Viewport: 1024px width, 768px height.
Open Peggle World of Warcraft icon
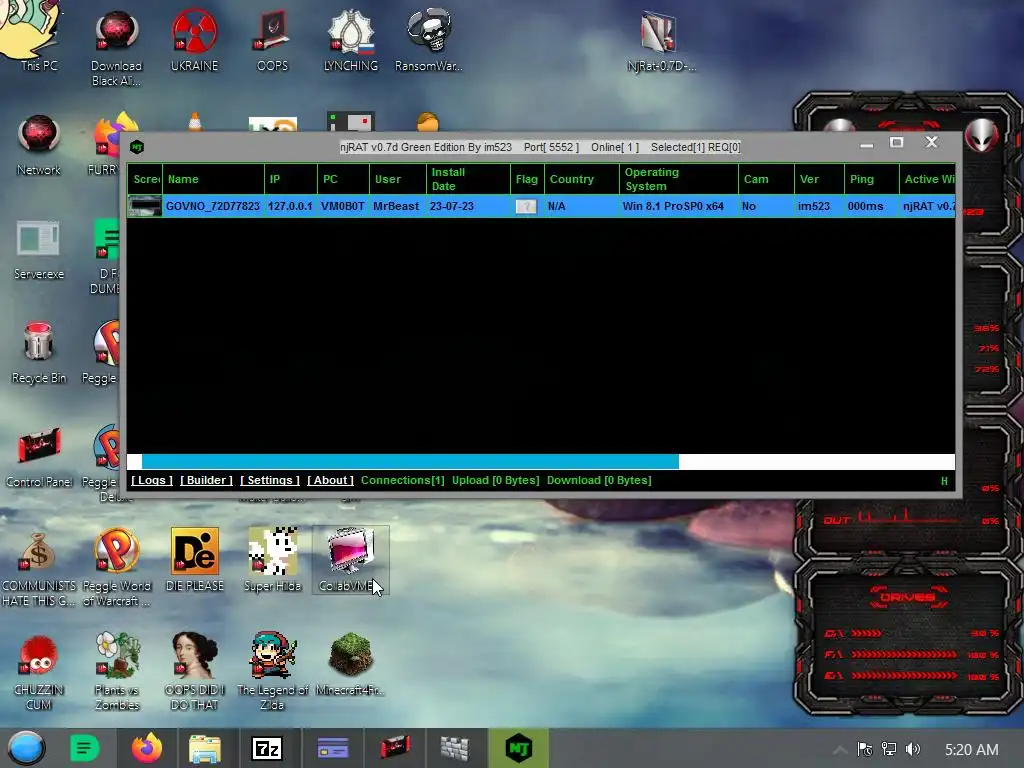(x=116, y=568)
